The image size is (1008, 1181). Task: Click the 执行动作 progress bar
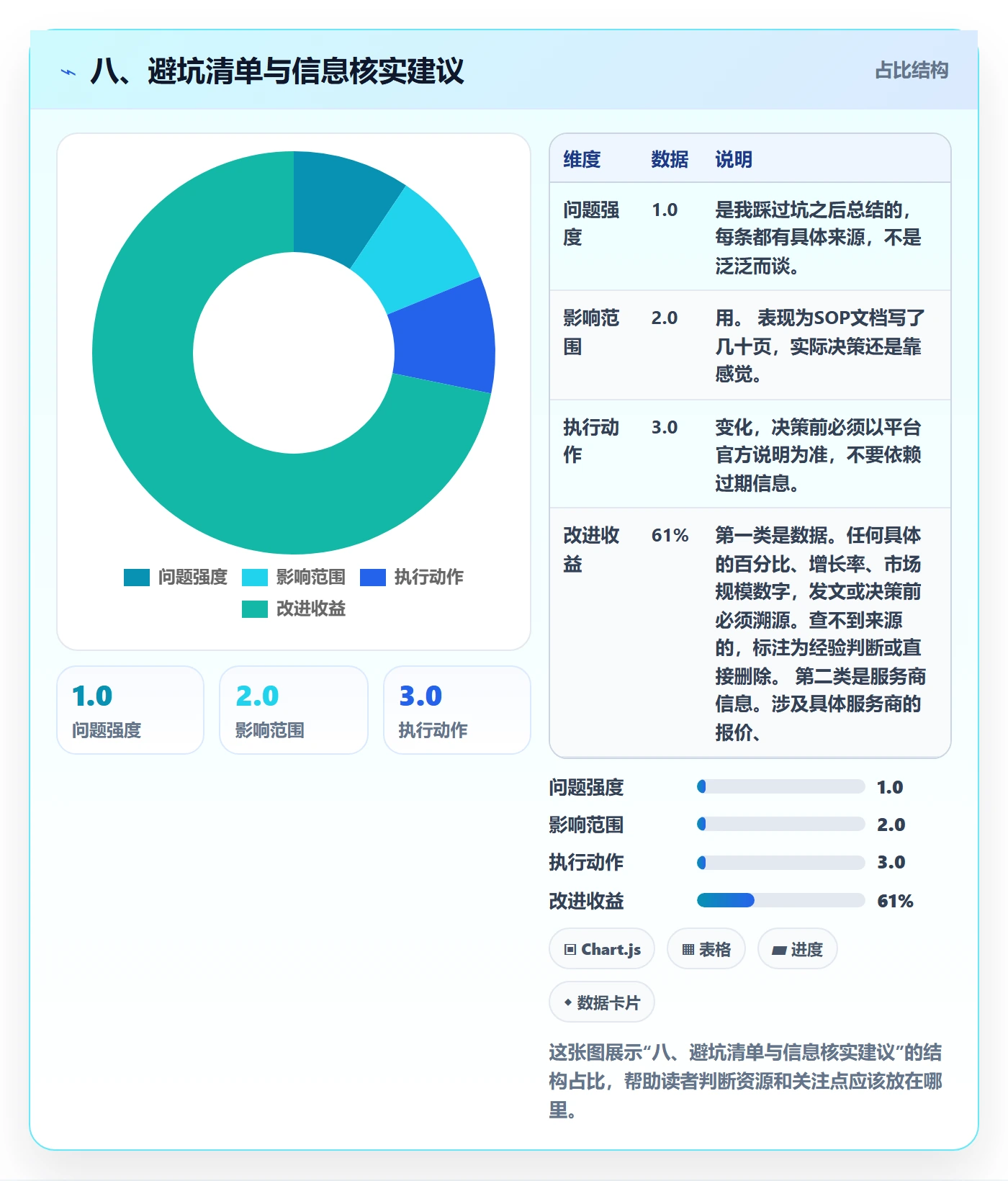(x=780, y=862)
